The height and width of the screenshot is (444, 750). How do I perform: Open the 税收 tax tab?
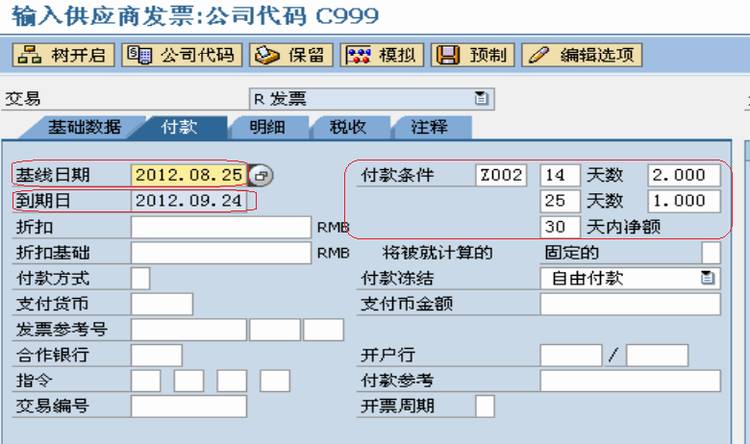point(348,127)
